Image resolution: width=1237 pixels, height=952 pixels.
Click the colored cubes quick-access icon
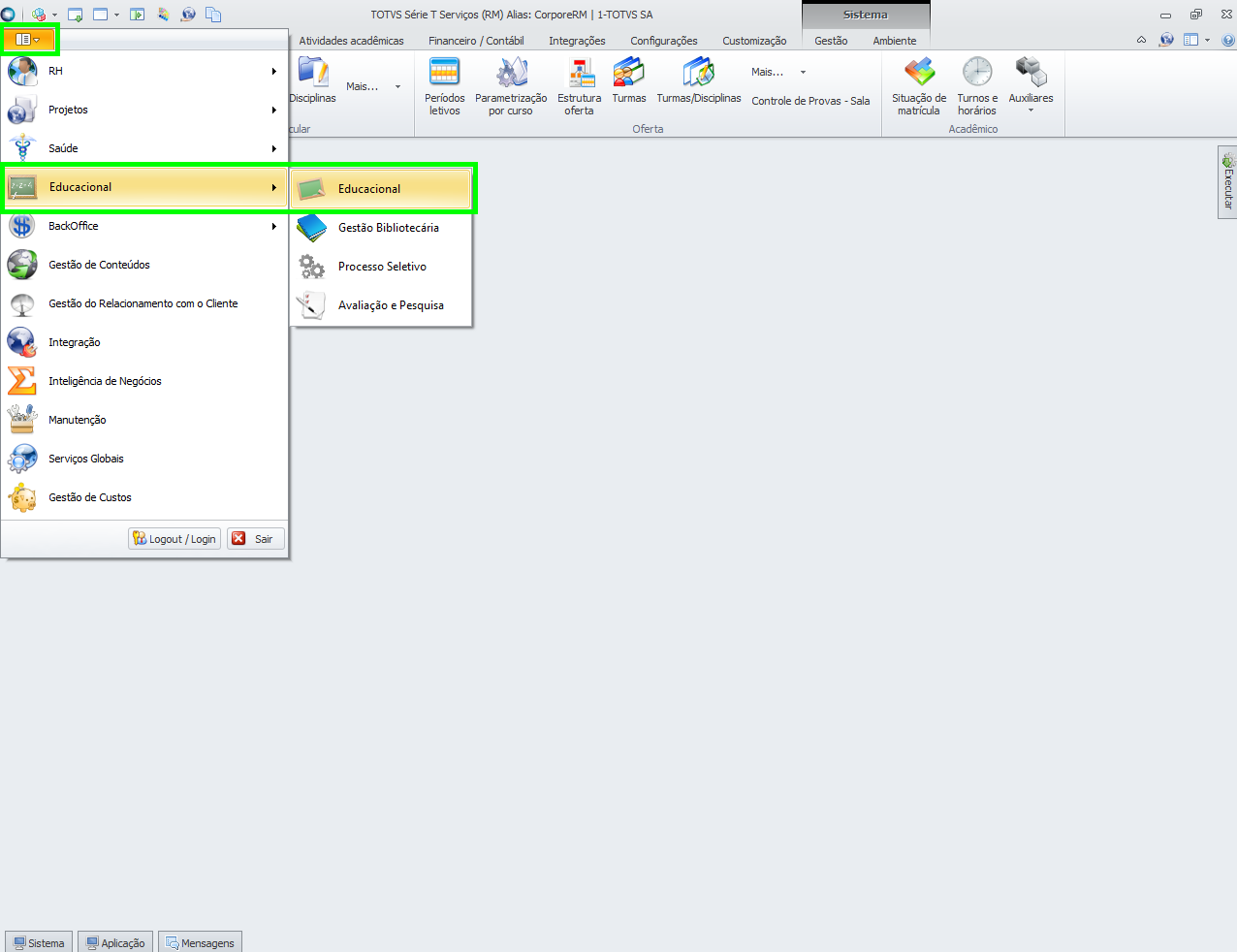point(39,15)
